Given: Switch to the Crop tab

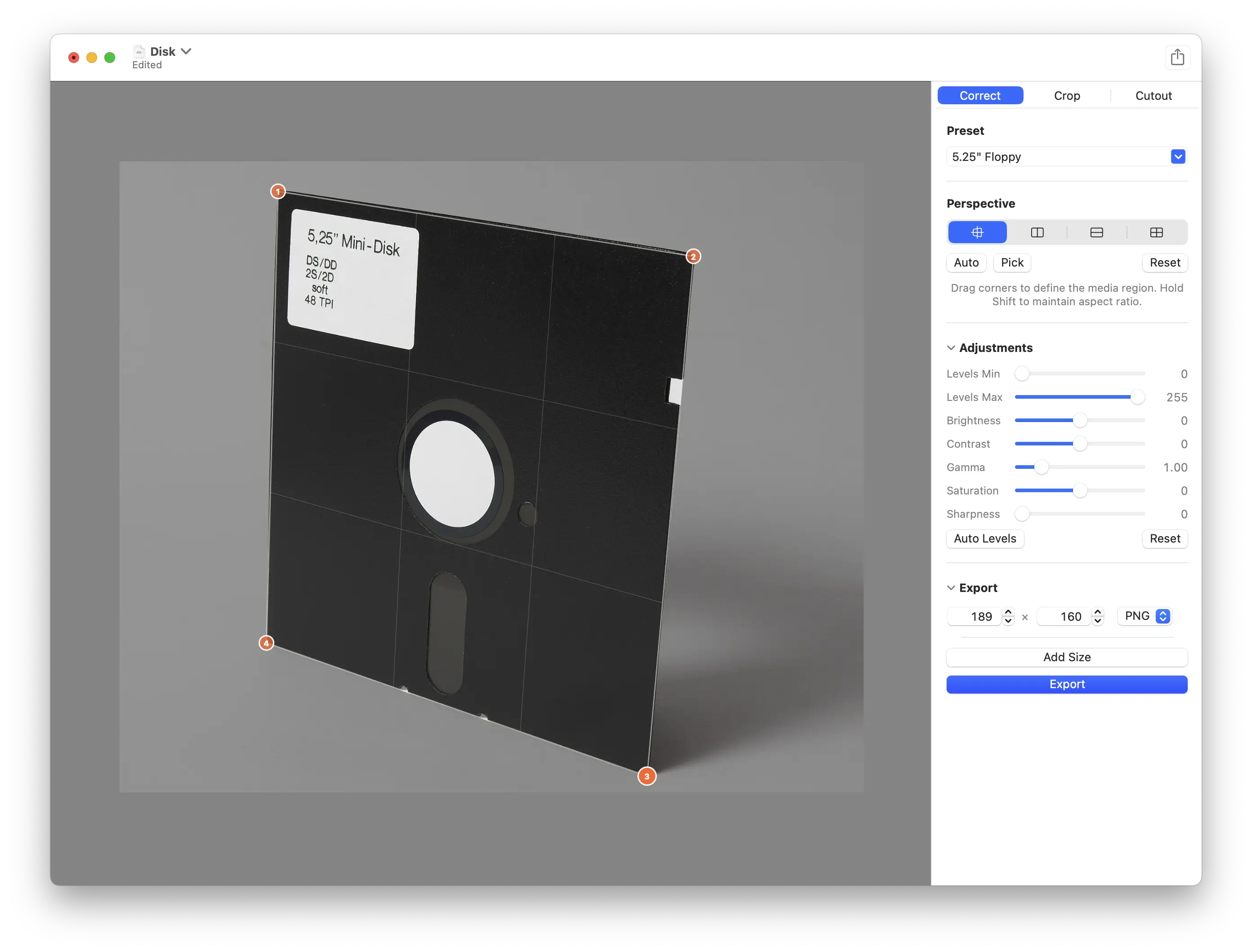Looking at the screenshot, I should click(1067, 95).
